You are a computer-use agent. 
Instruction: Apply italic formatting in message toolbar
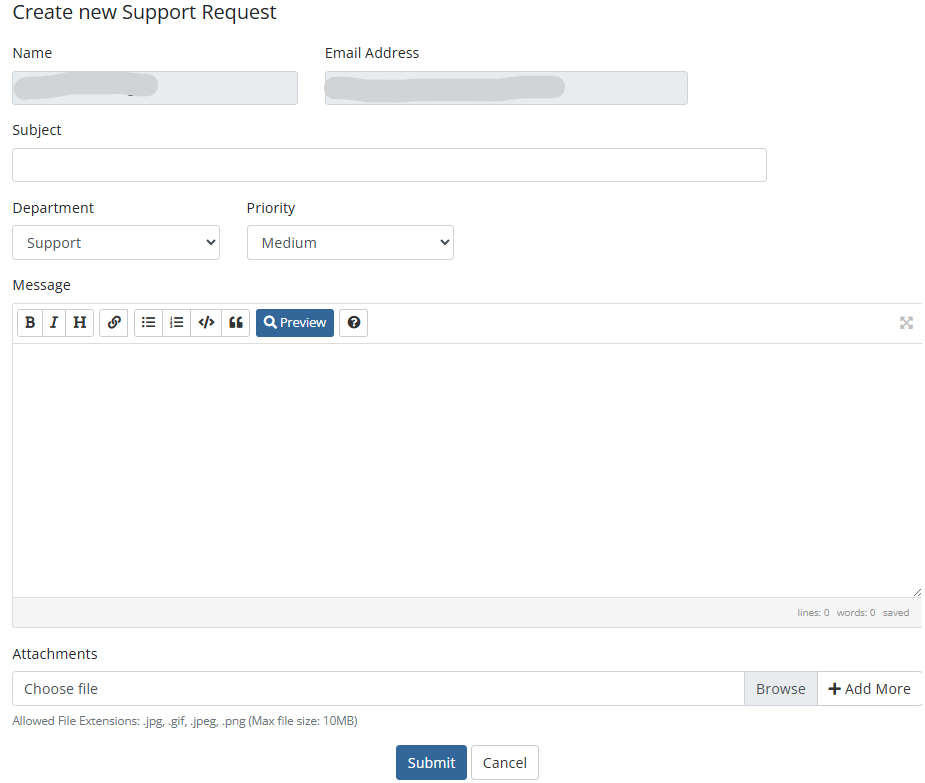point(54,323)
